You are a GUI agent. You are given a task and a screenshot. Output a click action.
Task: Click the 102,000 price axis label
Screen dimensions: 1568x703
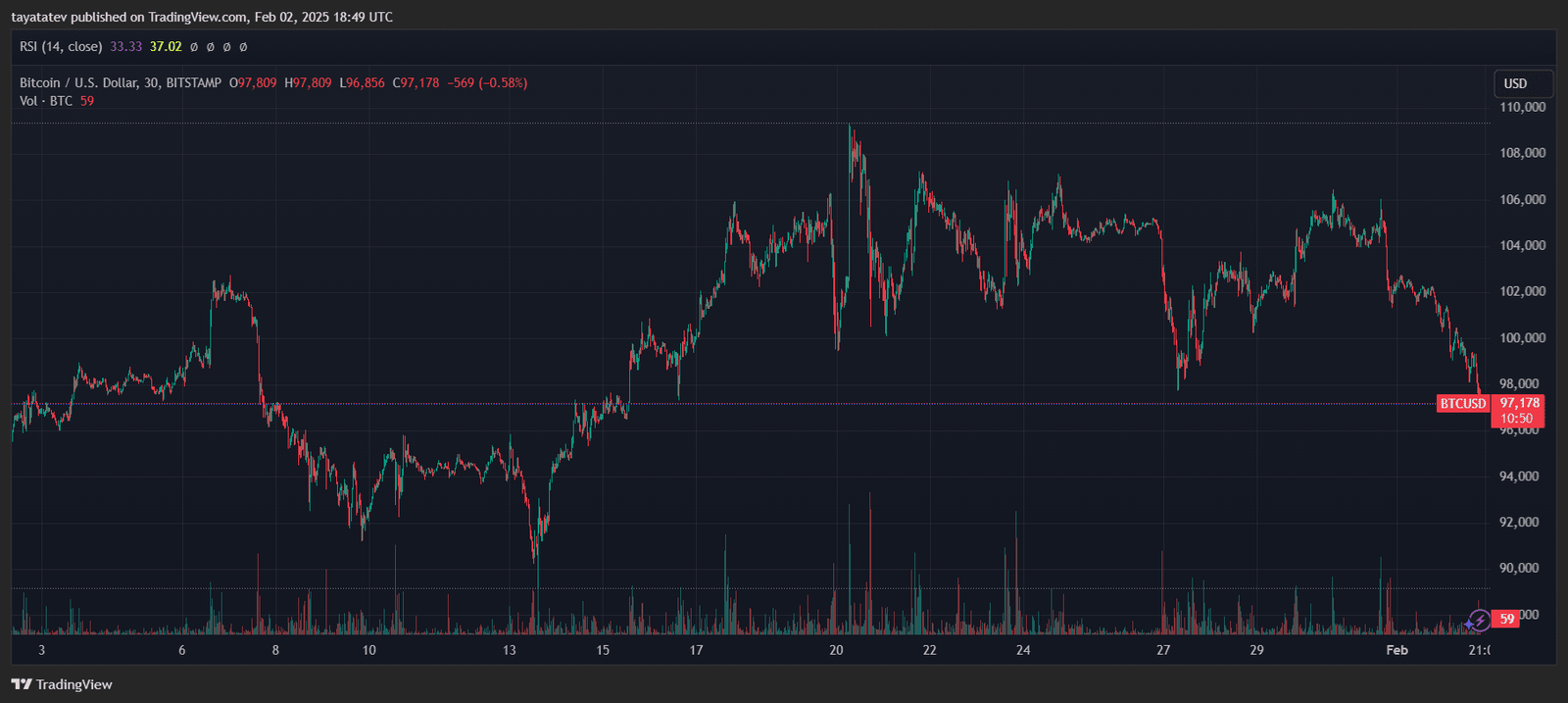pos(1523,291)
